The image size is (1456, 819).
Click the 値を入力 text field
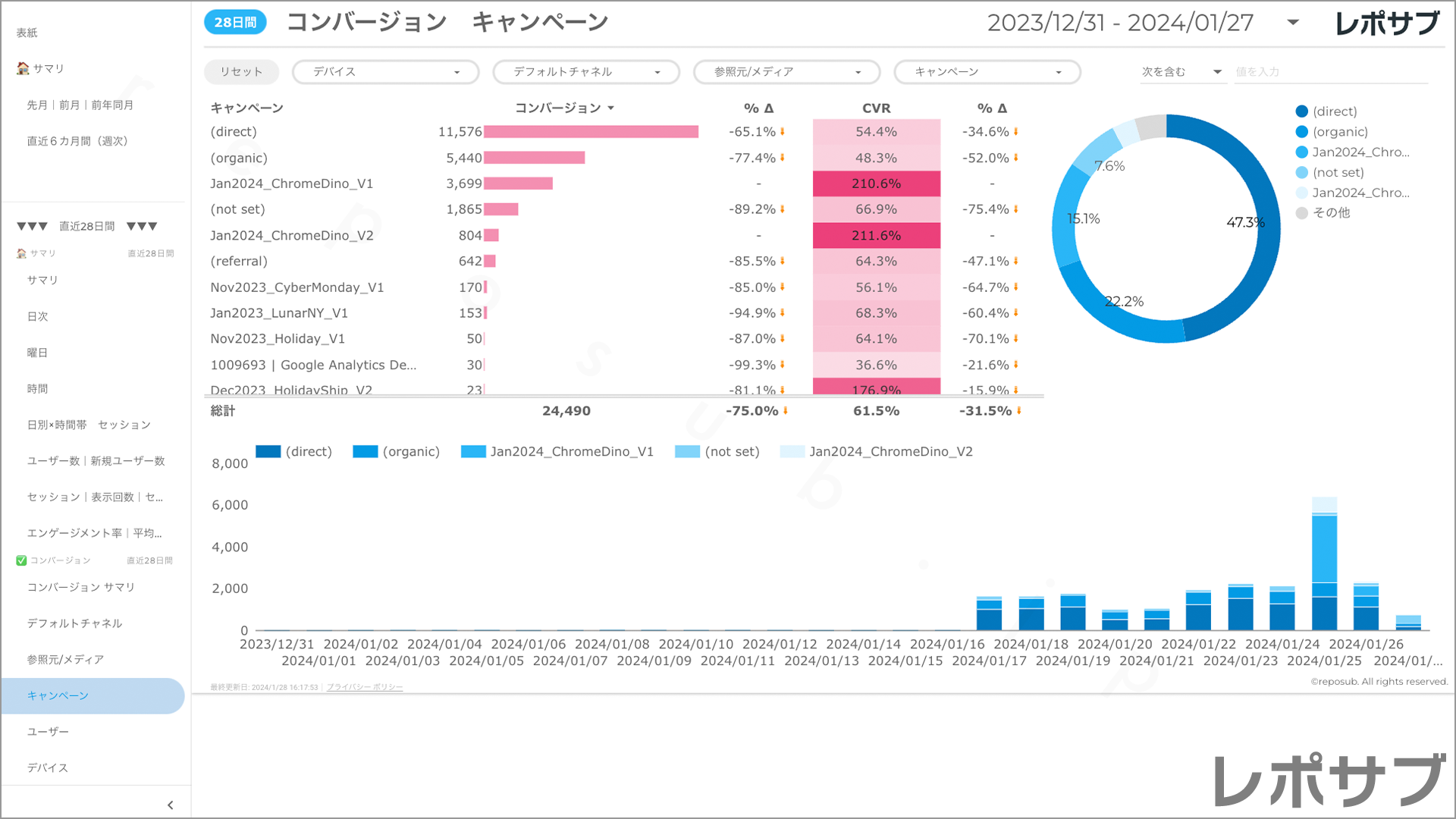point(1330,72)
